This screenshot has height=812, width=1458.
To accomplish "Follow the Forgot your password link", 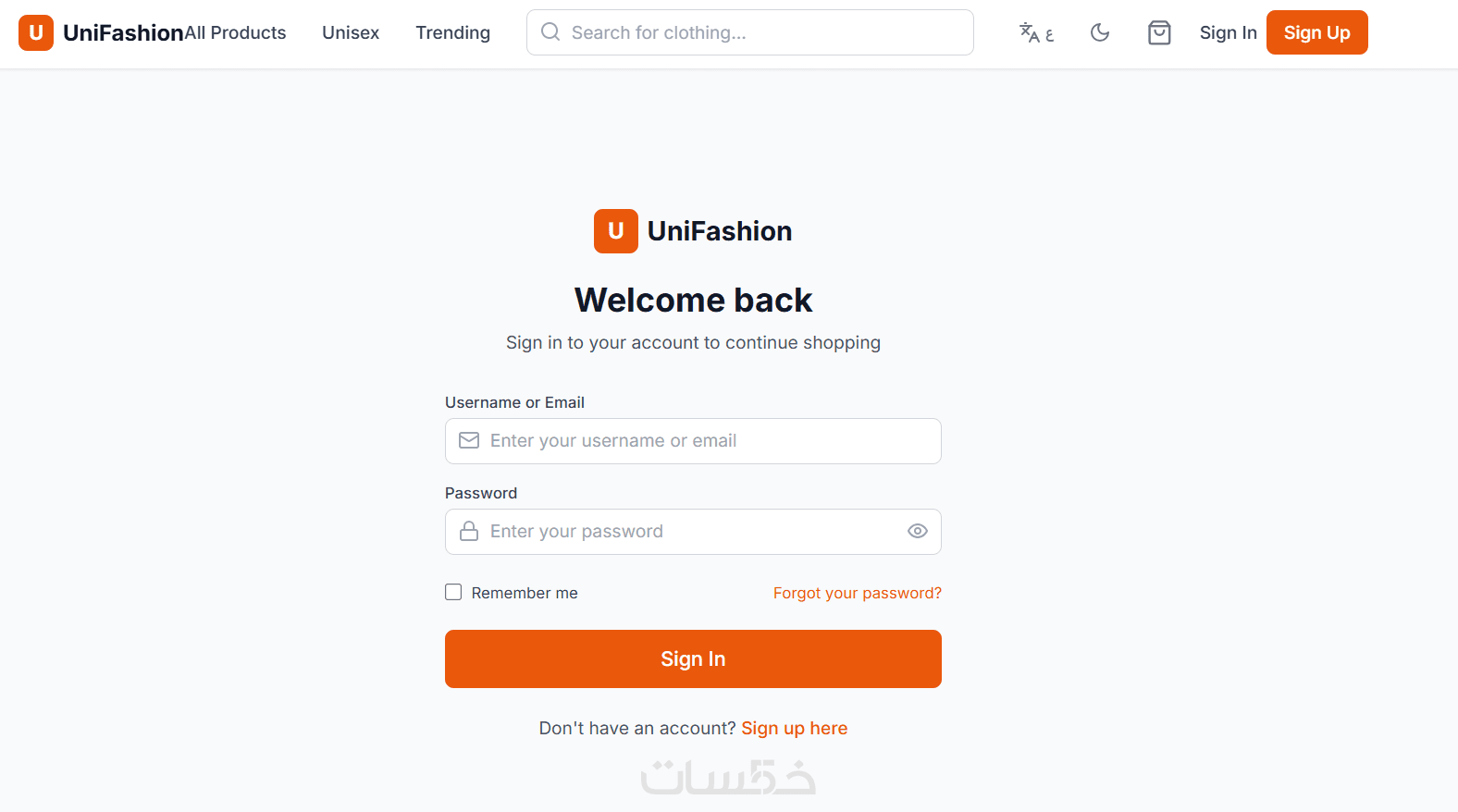I will coord(857,593).
